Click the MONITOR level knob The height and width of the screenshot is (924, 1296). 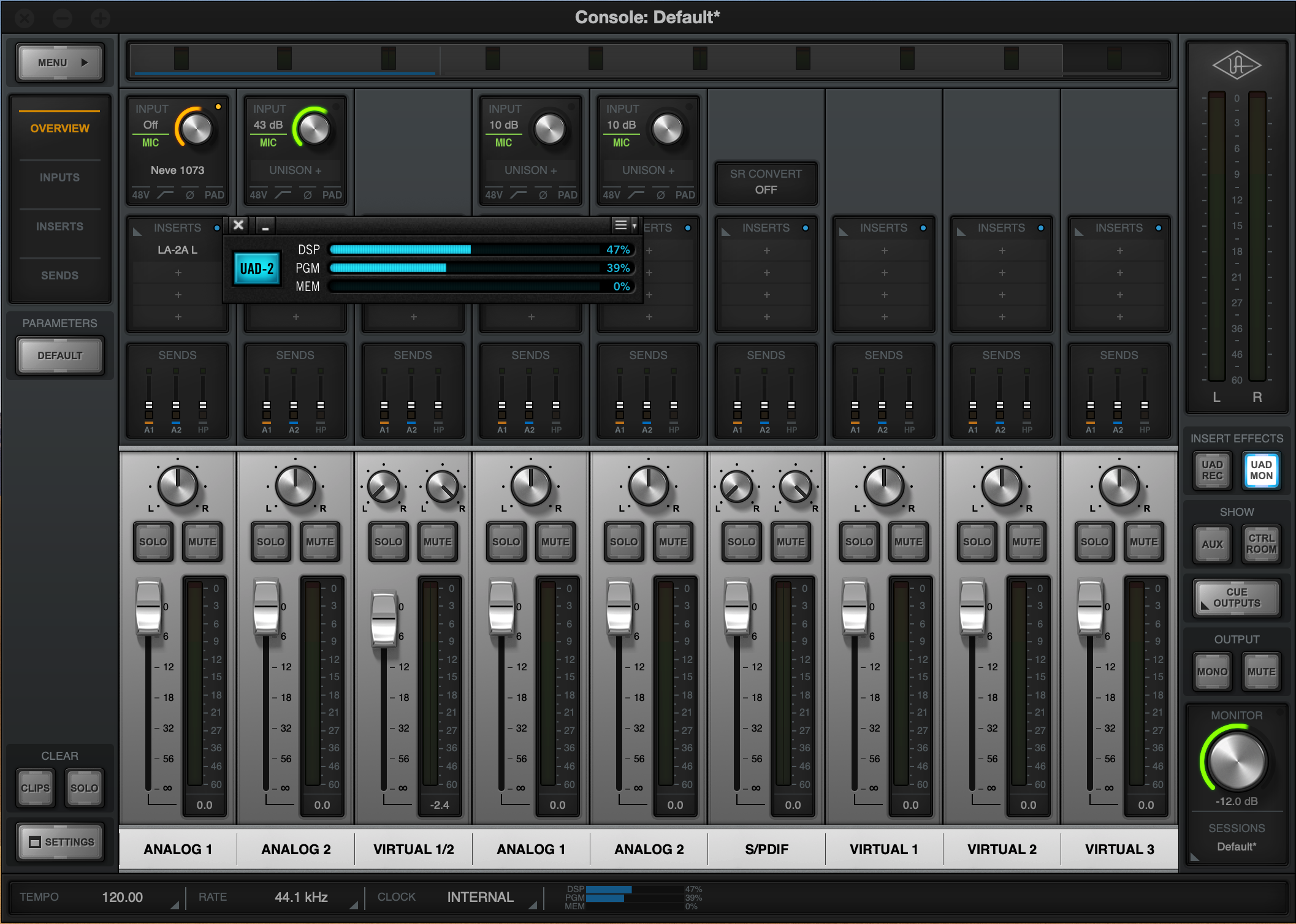[1237, 761]
